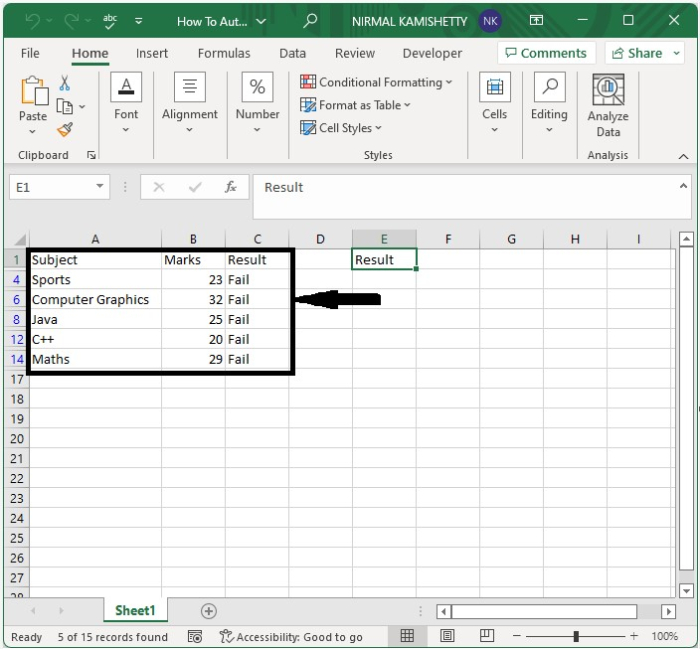The image size is (700, 649).
Task: Open Customize Quick Access Toolbar arrow
Action: click(x=139, y=21)
